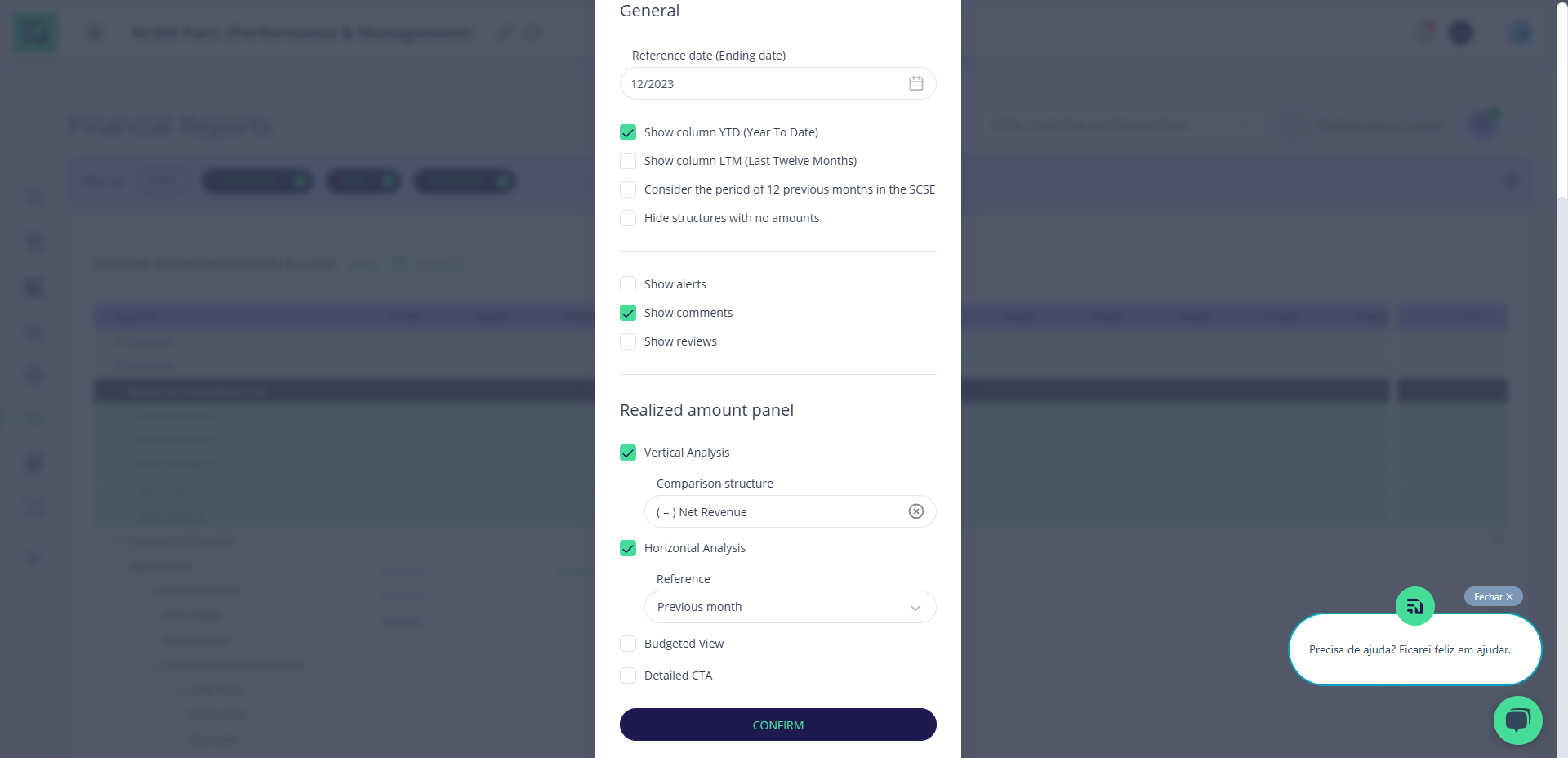The height and width of the screenshot is (758, 1568).
Task: Confirm the report settings
Action: [x=777, y=725]
